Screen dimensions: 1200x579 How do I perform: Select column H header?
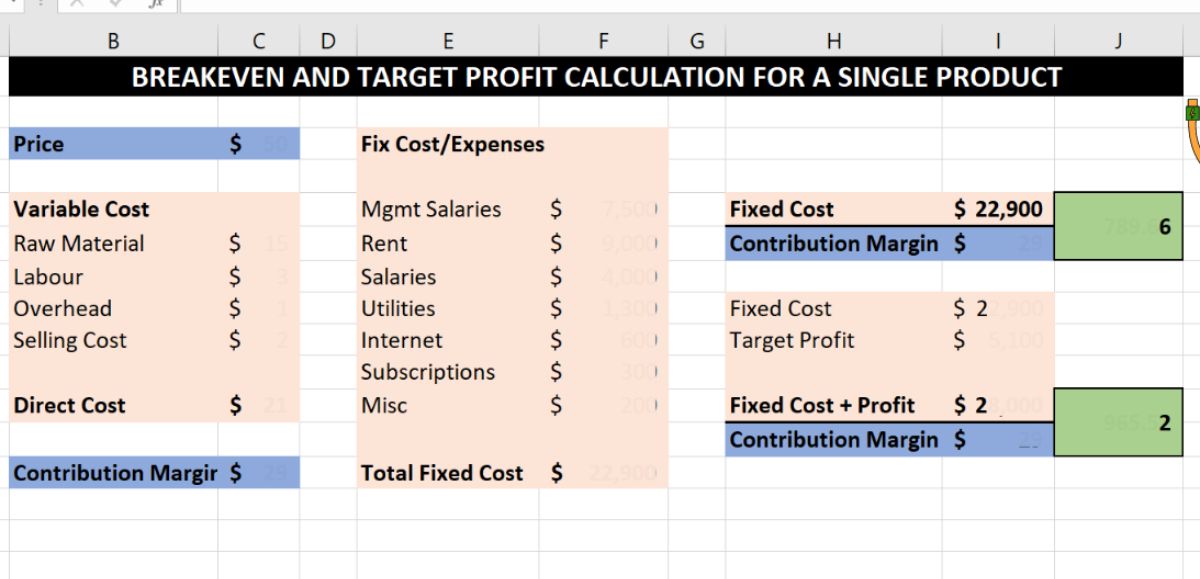834,41
